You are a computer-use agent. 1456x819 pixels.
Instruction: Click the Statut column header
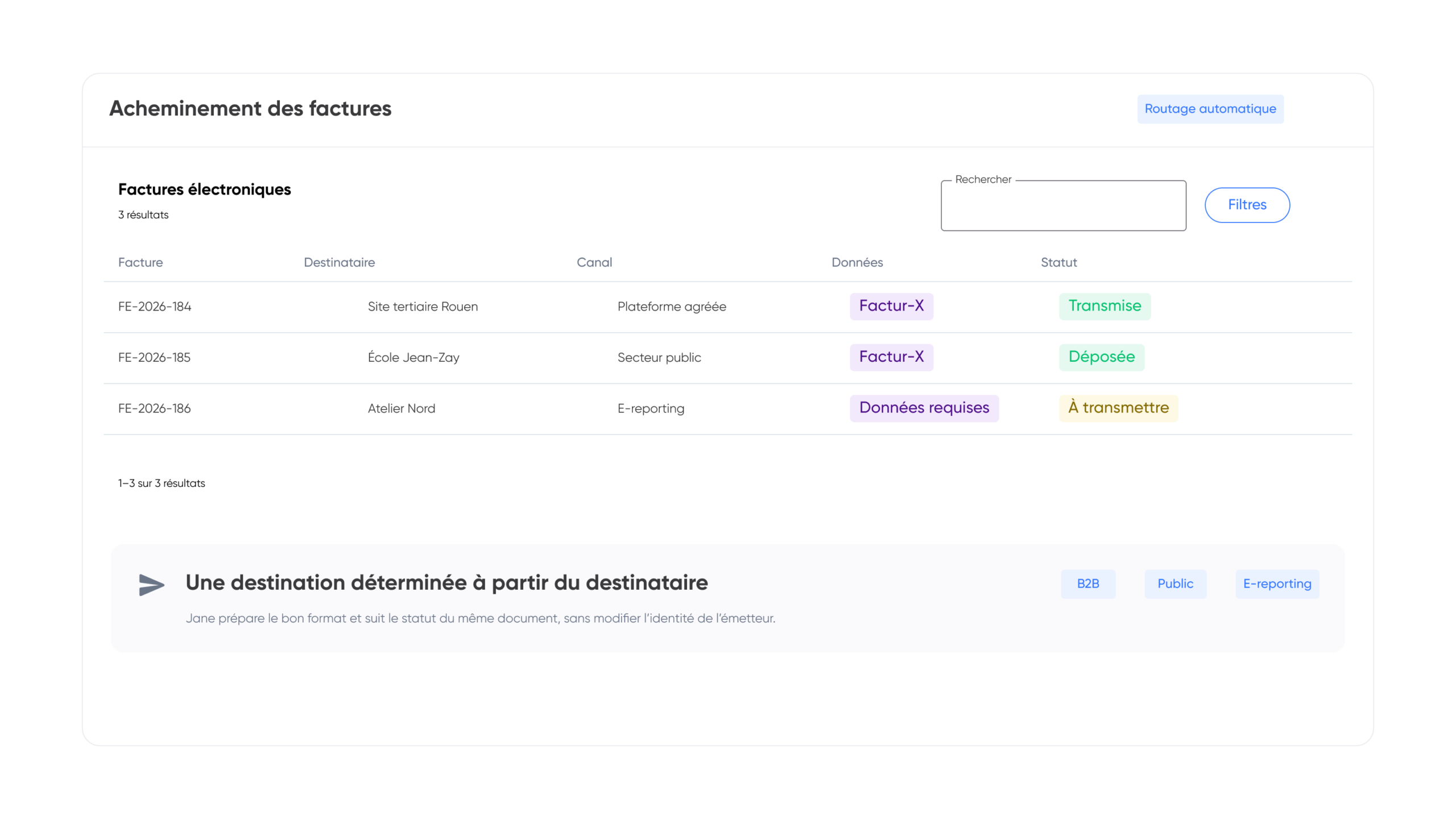(1058, 262)
